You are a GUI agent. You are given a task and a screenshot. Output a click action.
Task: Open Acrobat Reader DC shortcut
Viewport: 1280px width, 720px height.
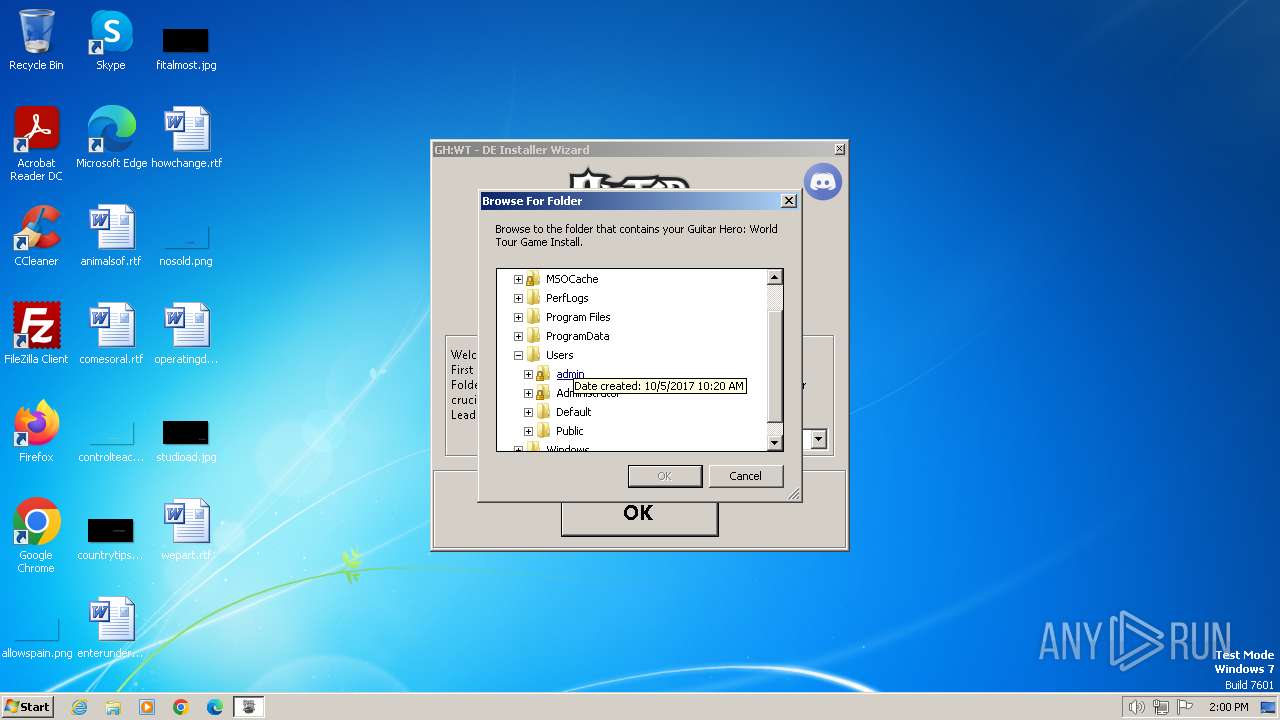(36, 143)
